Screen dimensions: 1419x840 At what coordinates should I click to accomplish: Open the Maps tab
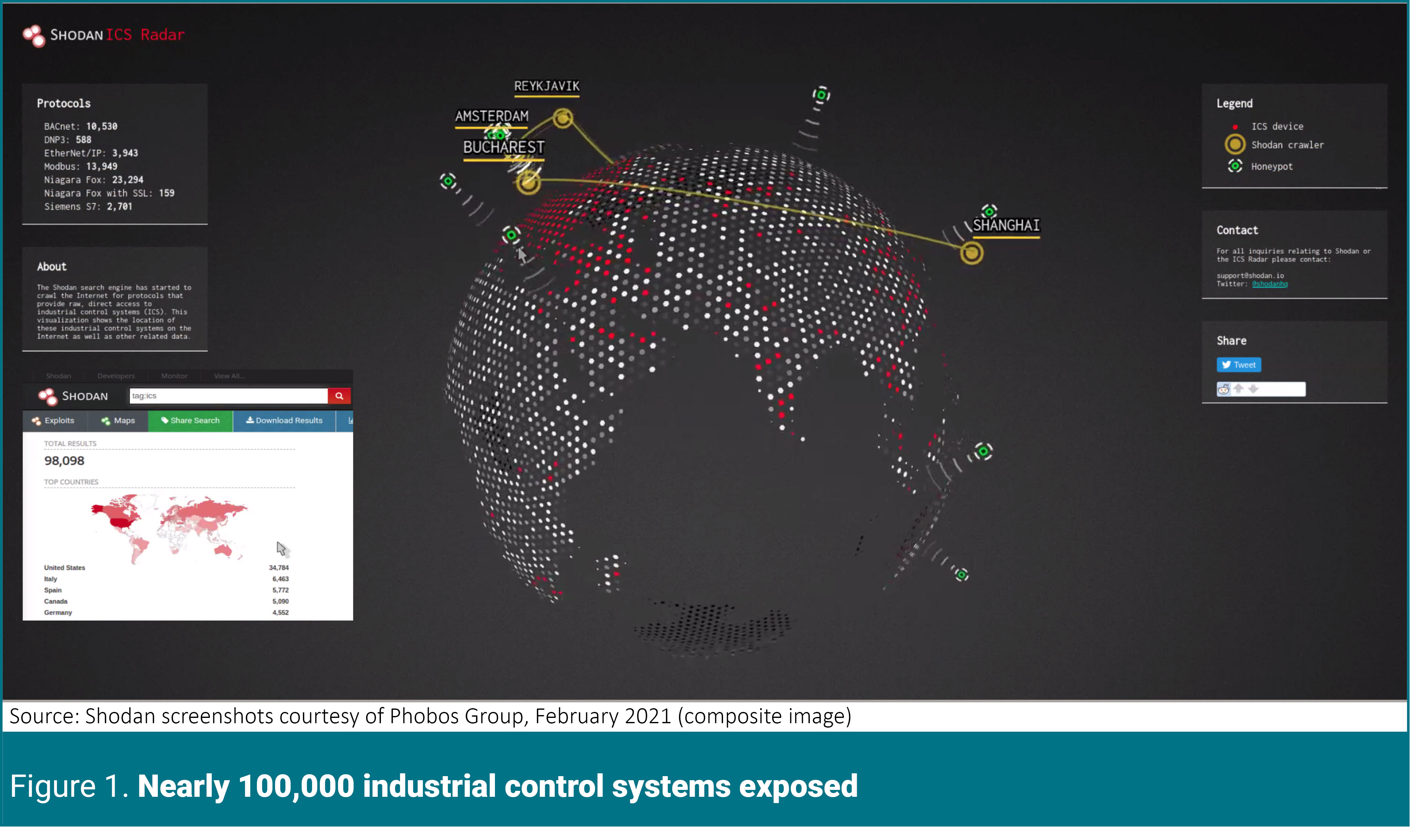(118, 420)
